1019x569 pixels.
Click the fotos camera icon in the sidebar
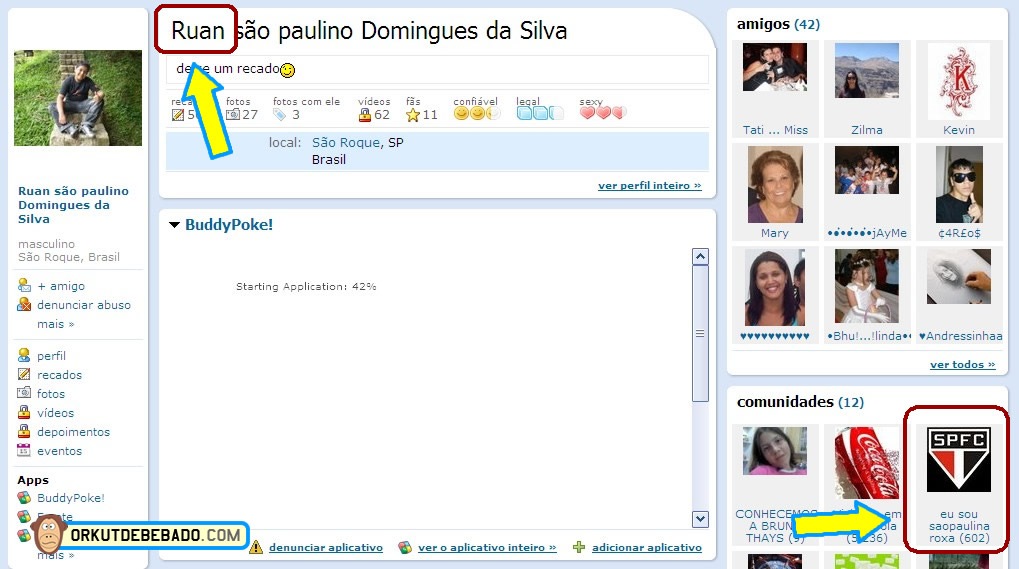point(24,392)
